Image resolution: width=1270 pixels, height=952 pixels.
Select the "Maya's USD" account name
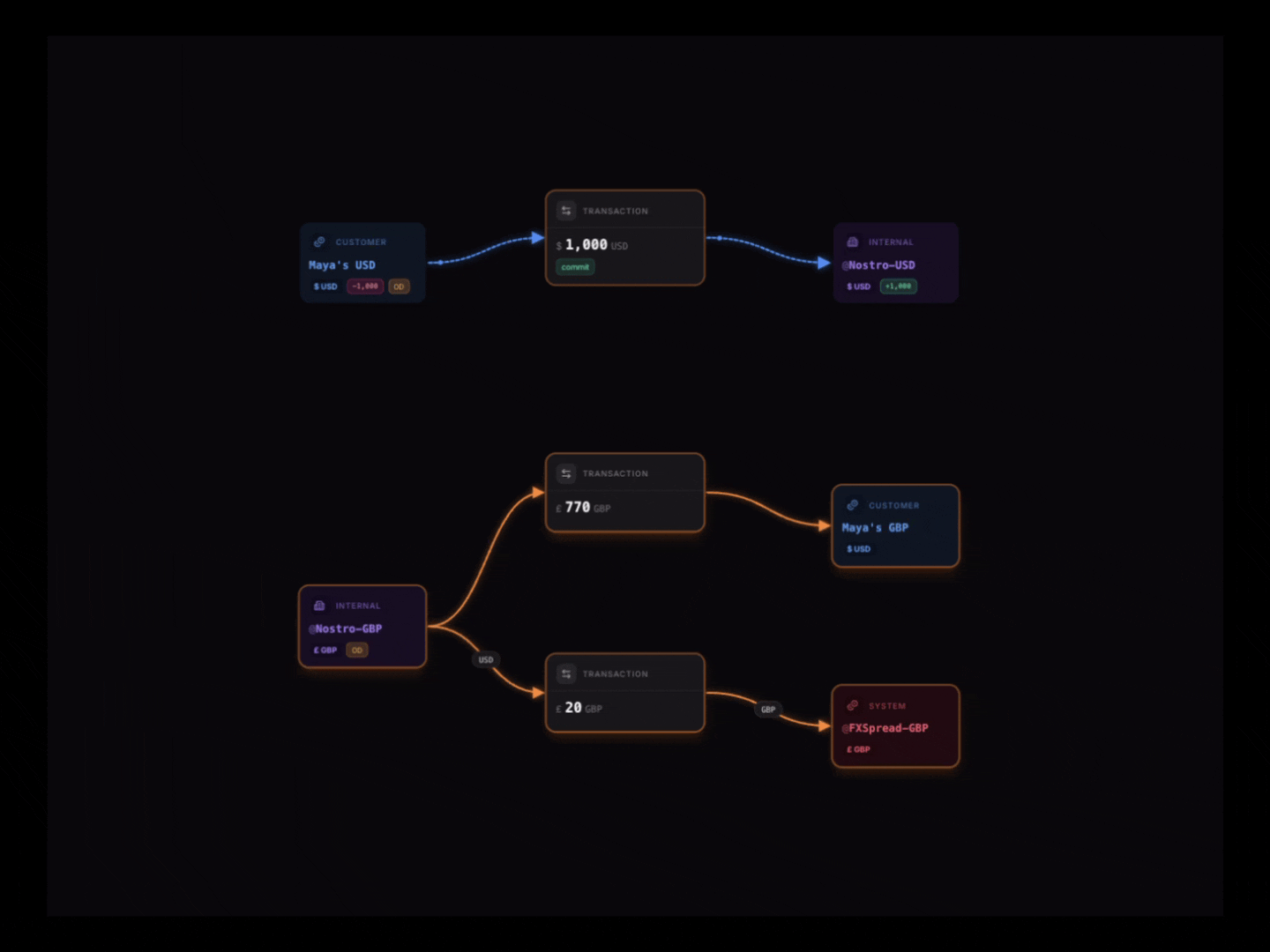(342, 264)
